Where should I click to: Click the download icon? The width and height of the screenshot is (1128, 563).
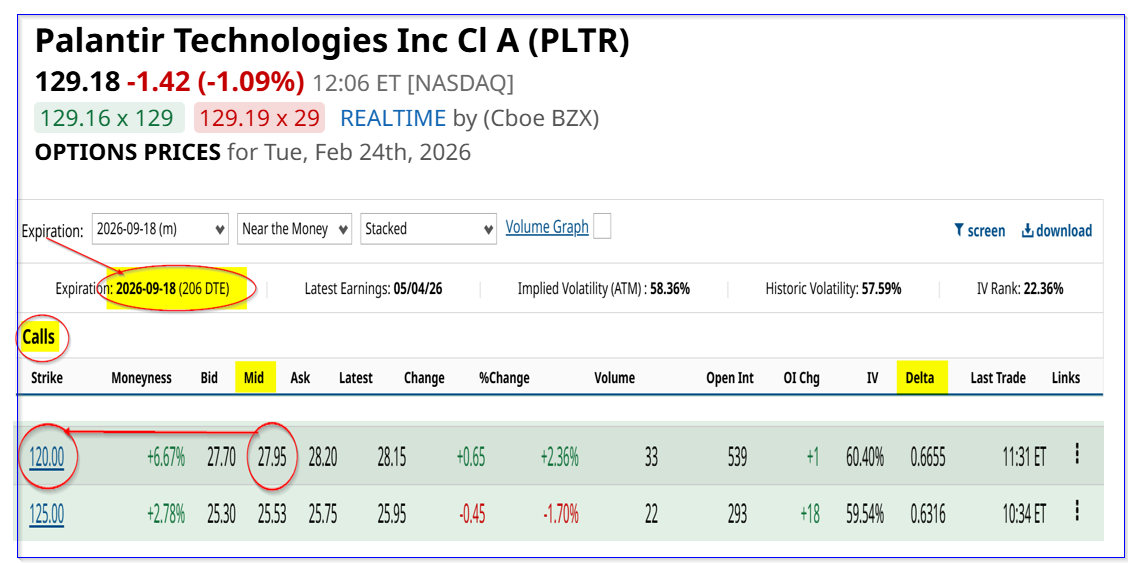click(x=1027, y=230)
